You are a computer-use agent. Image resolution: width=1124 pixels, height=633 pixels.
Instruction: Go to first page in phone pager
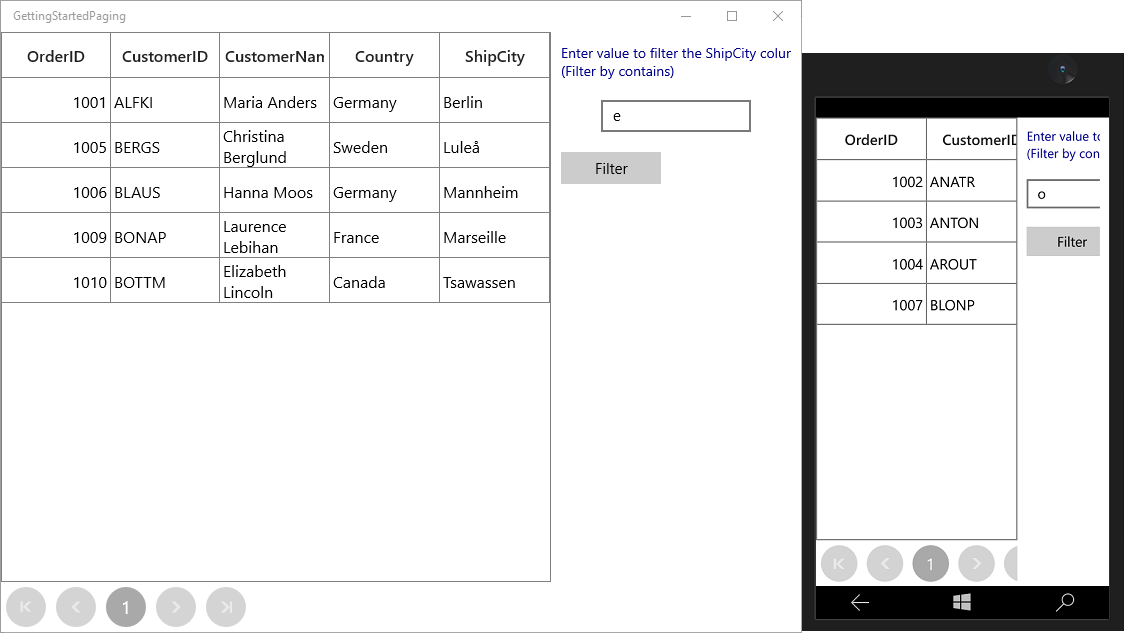point(839,563)
